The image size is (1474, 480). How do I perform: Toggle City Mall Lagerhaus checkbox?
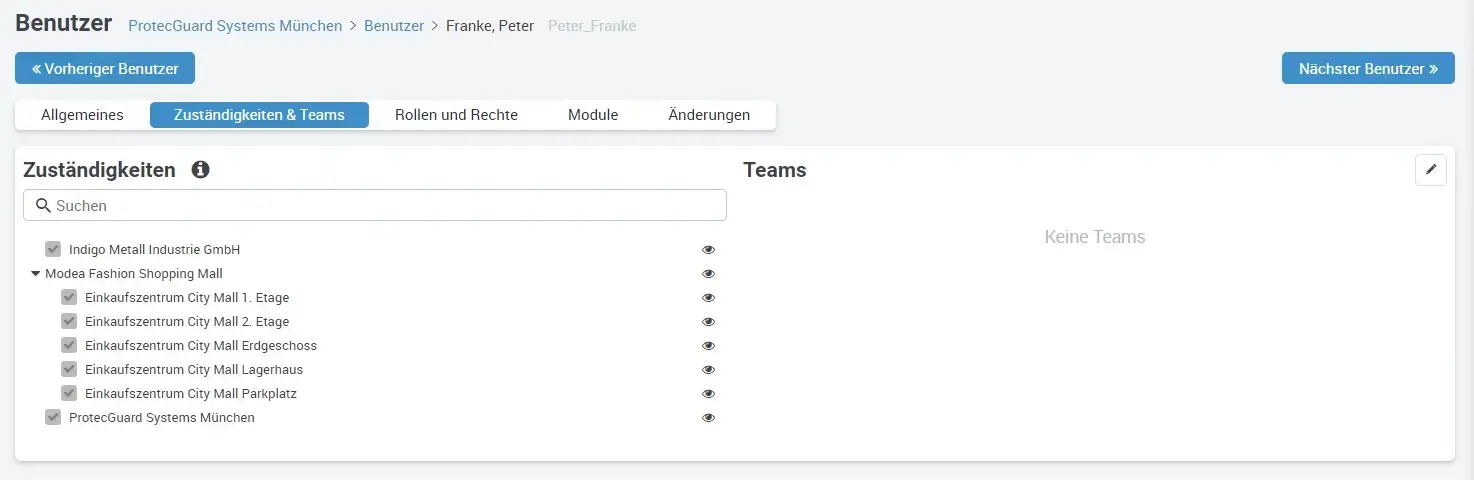tap(69, 369)
